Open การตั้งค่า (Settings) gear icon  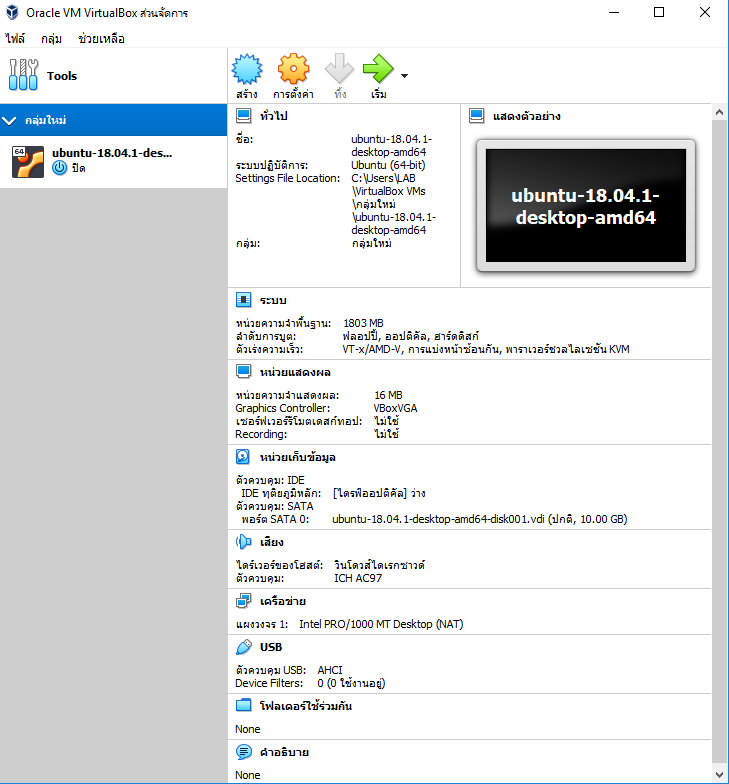coord(293,71)
